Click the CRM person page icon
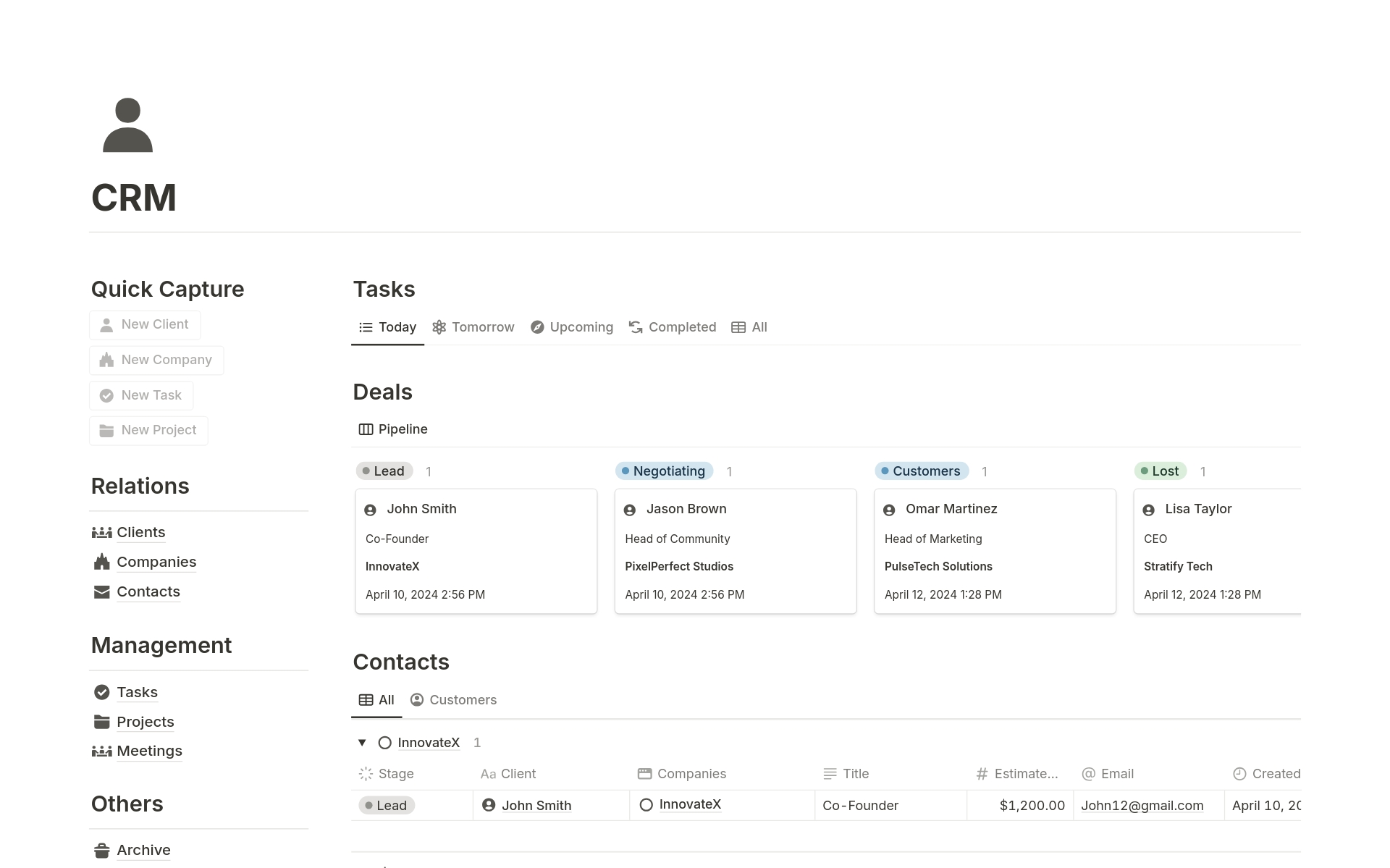Image resolution: width=1390 pixels, height=868 pixels. point(127,125)
